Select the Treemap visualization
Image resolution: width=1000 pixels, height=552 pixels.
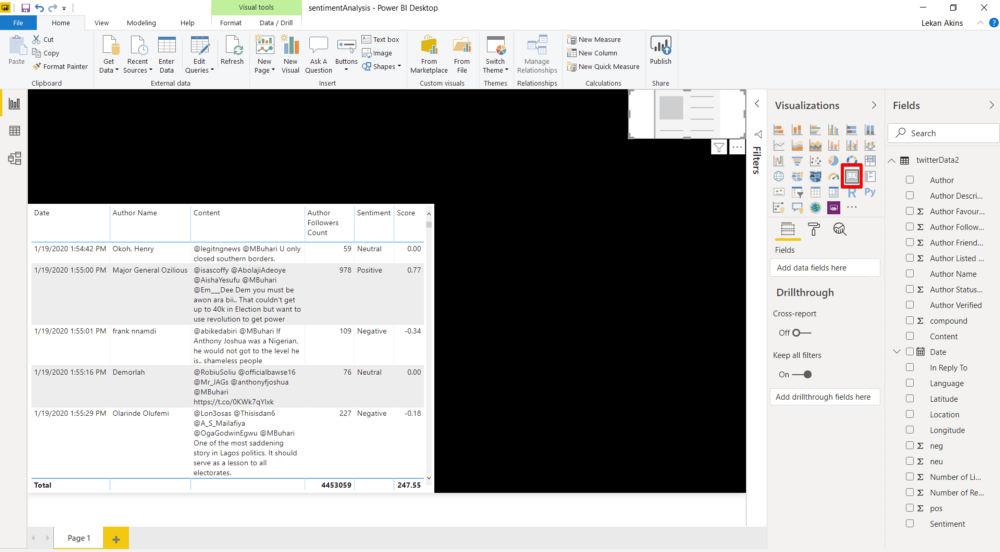pos(870,161)
